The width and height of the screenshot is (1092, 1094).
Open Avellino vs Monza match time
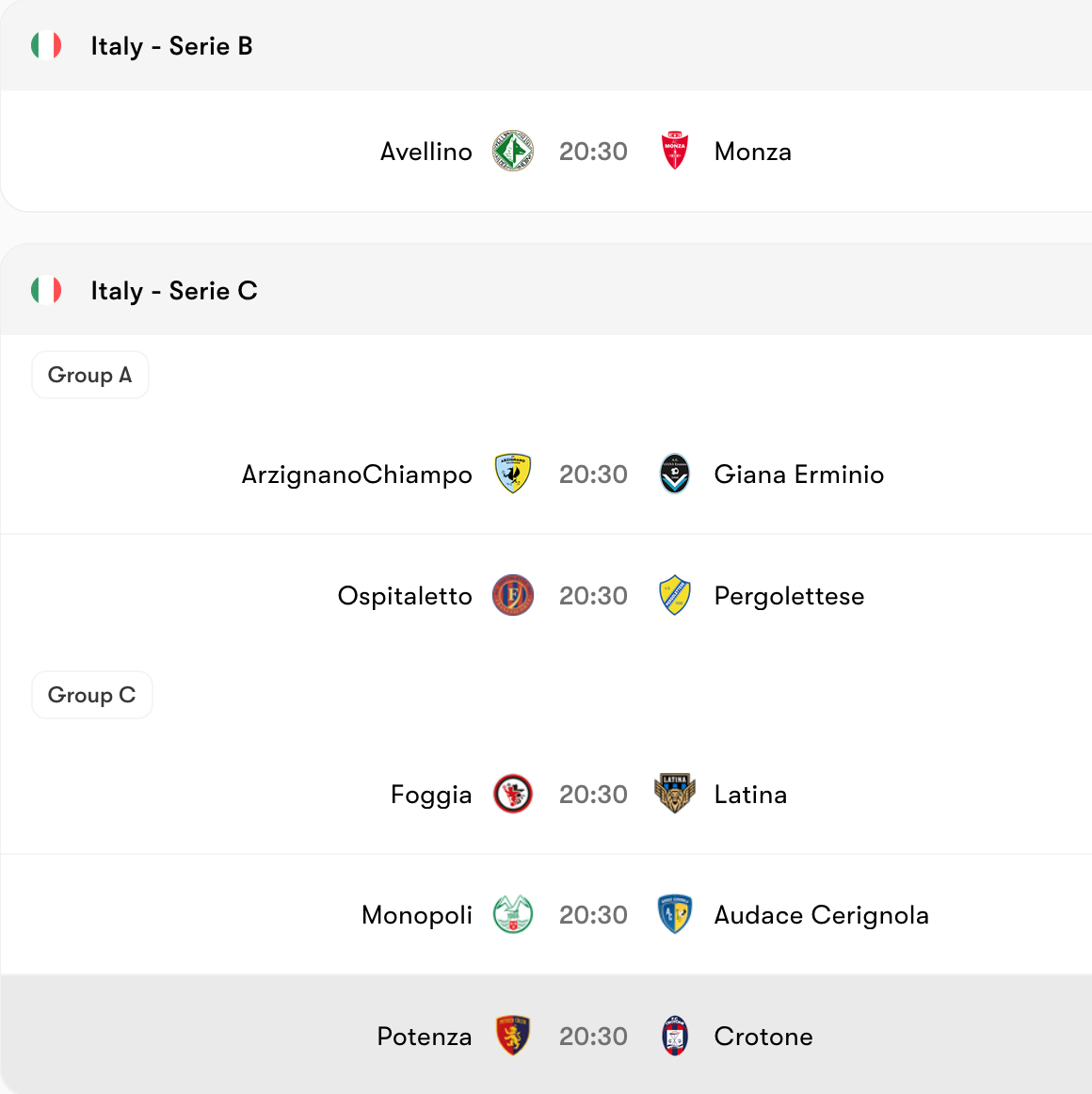coord(594,152)
